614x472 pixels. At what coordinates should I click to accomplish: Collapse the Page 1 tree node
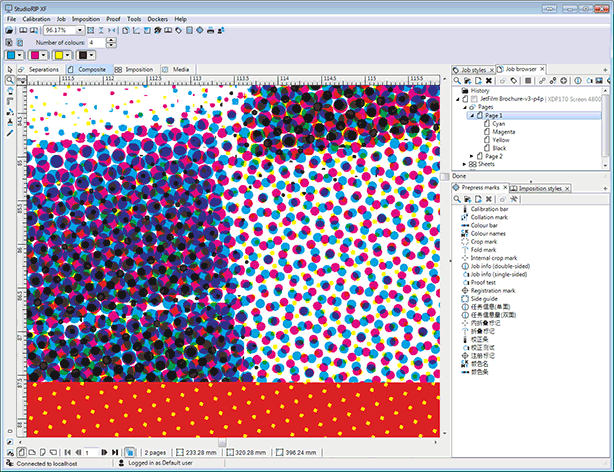tap(472, 116)
